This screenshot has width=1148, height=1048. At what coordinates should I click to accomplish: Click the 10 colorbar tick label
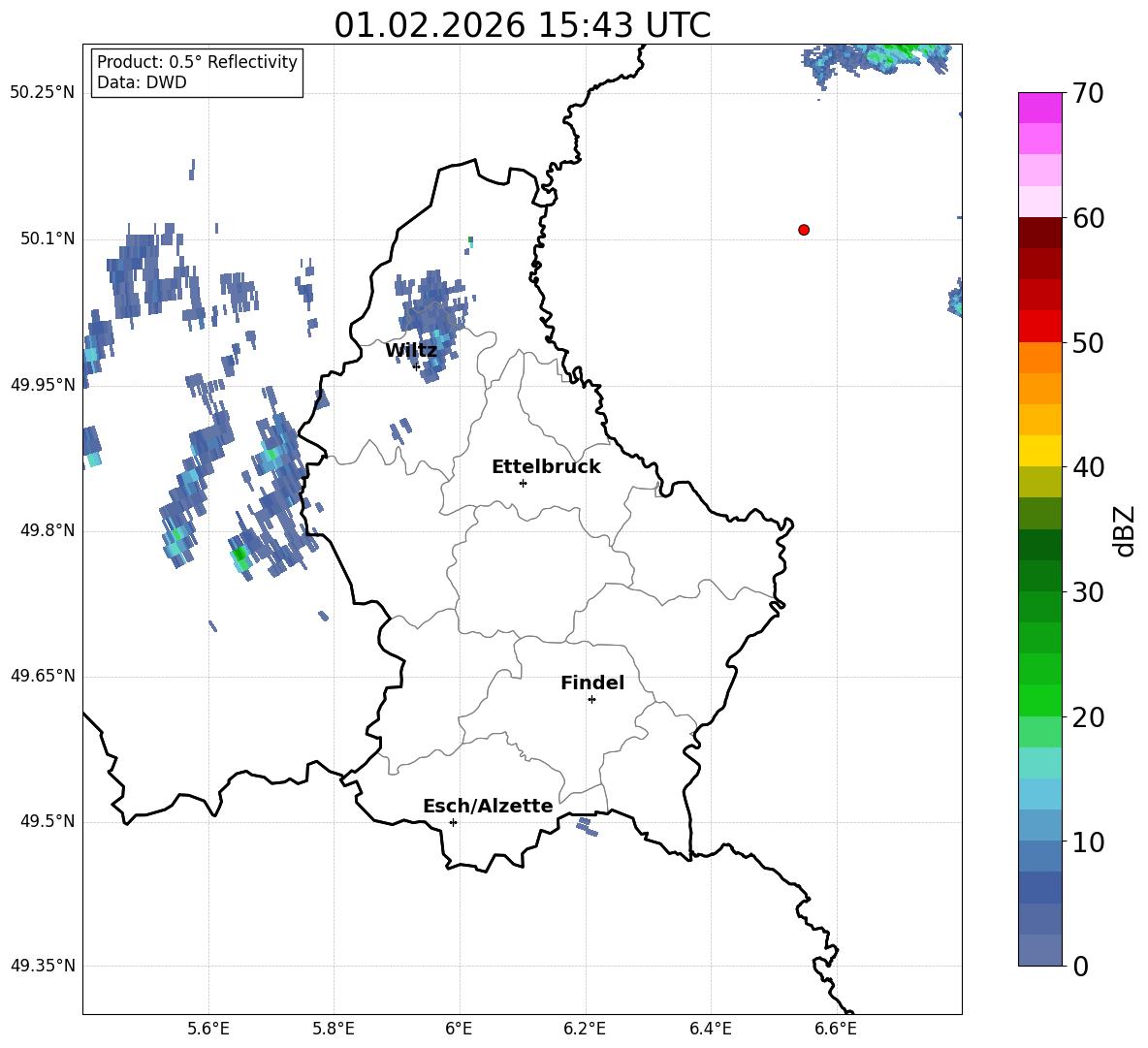coord(1087,842)
